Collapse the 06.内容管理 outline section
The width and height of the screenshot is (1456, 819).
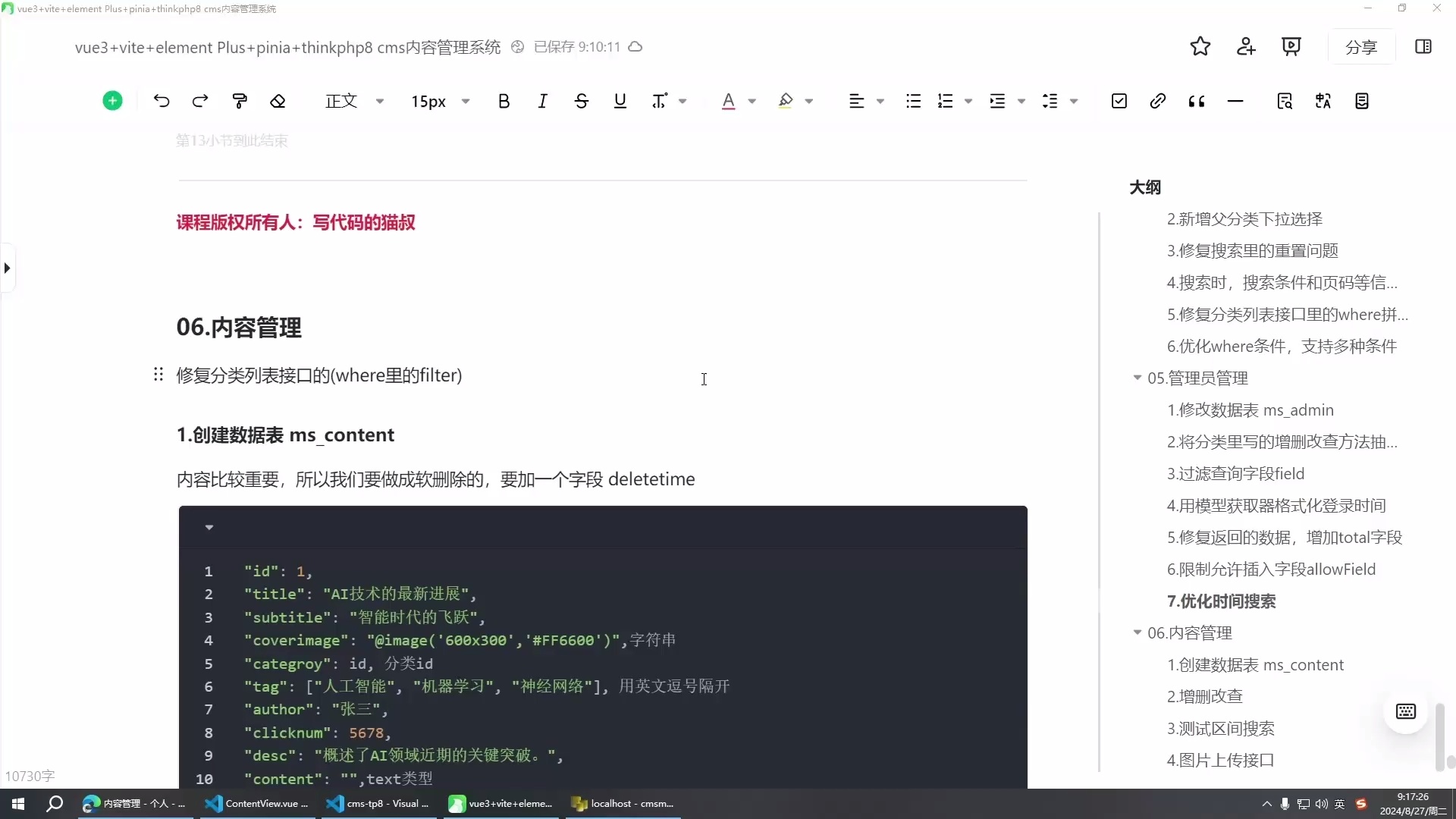1137,632
